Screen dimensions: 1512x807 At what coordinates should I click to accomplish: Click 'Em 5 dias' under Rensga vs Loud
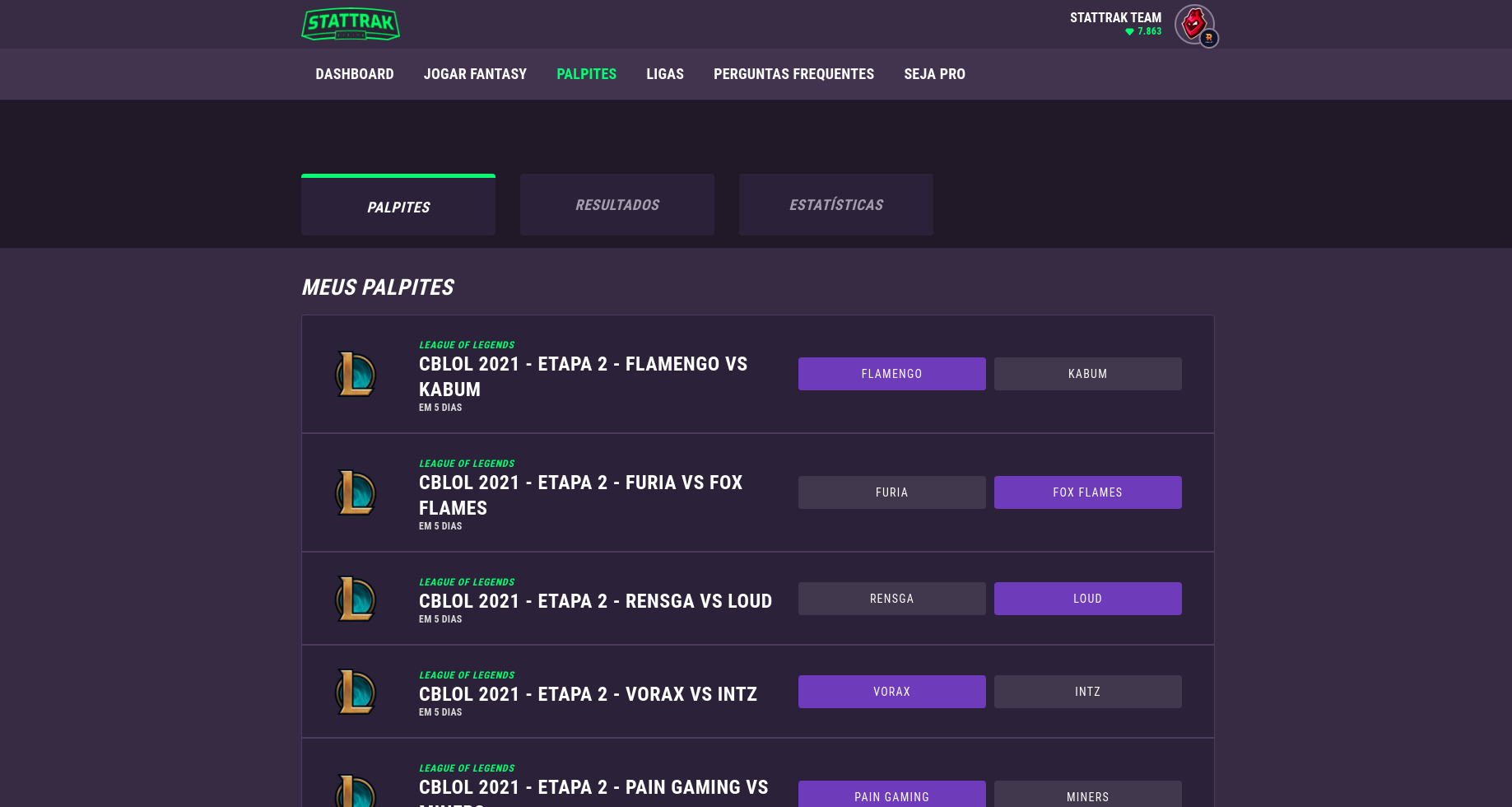[440, 619]
